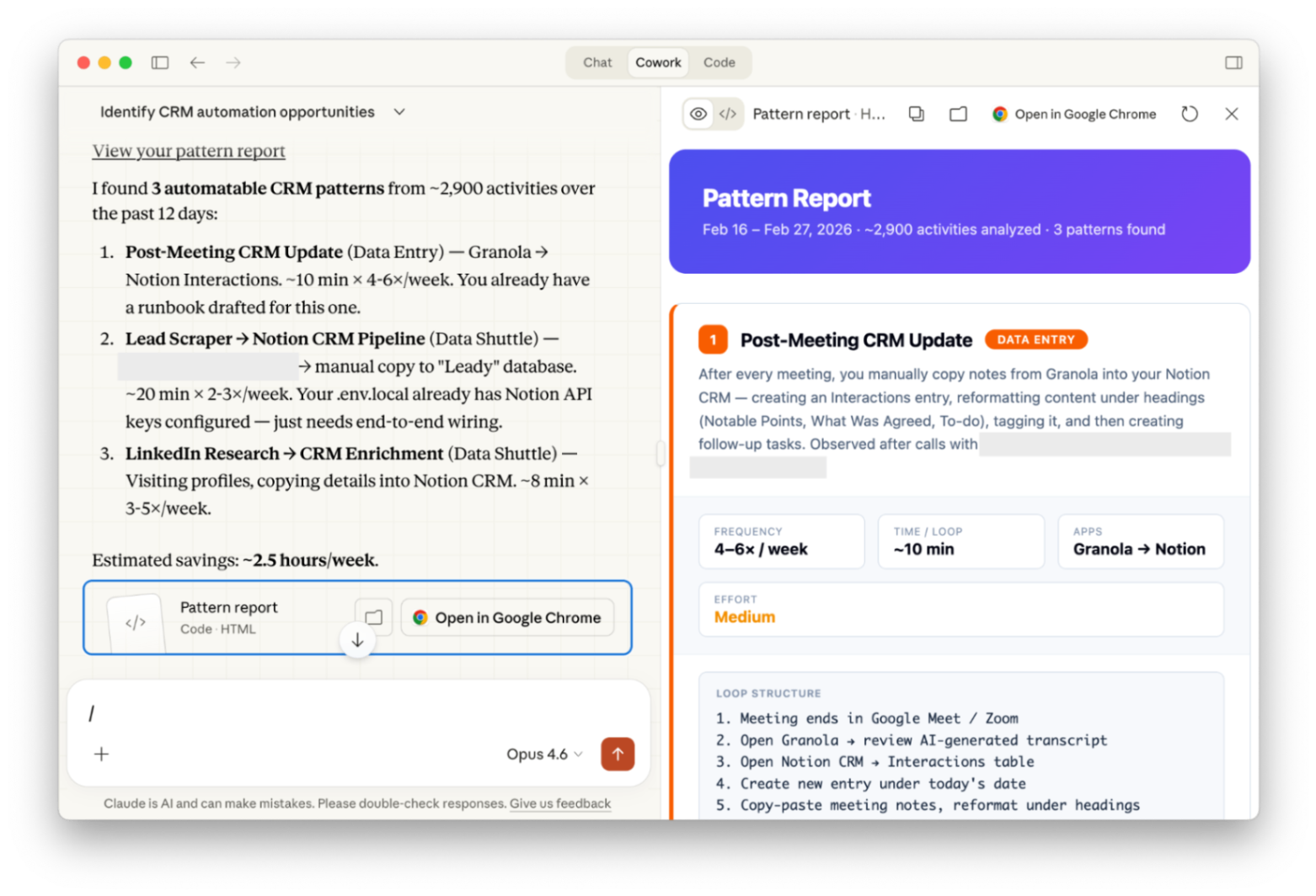Viewport: 1316px width, 896px height.
Task: Click 'Open in Google Chrome' text in preview toolbar
Action: [x=1085, y=114]
